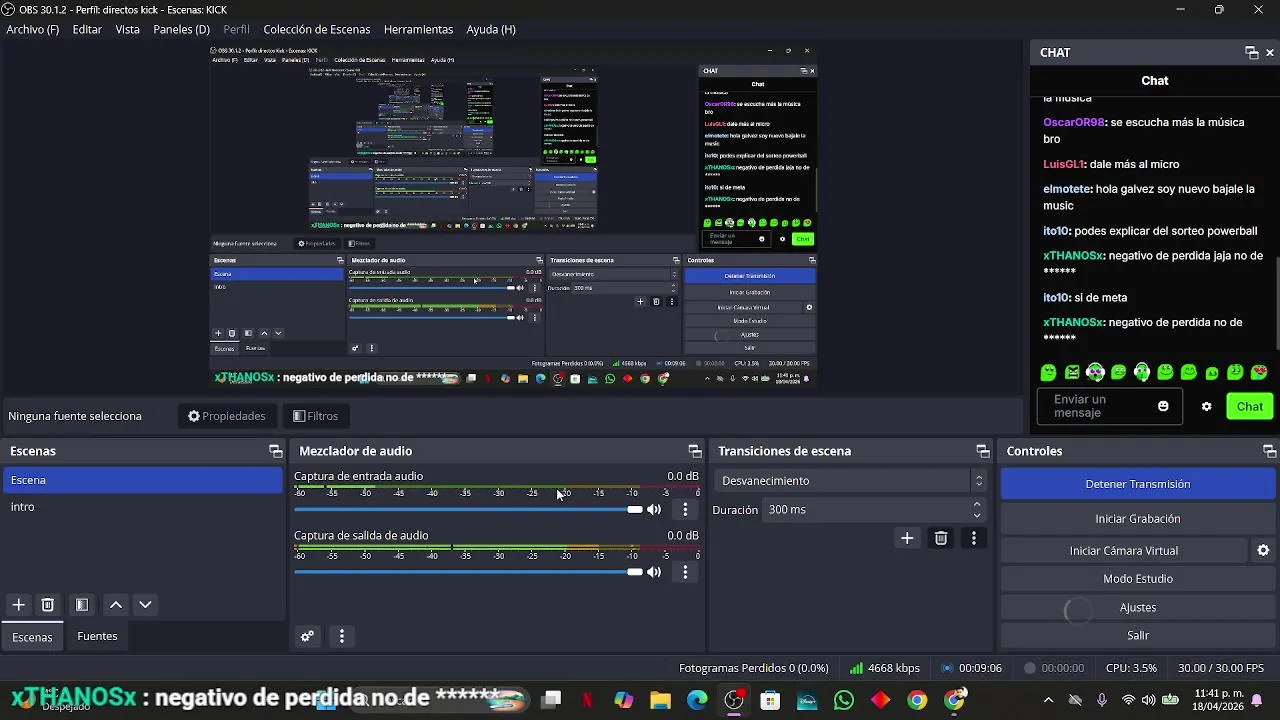
Task: Click the OscarOR98 username in chat
Action: (1073, 122)
